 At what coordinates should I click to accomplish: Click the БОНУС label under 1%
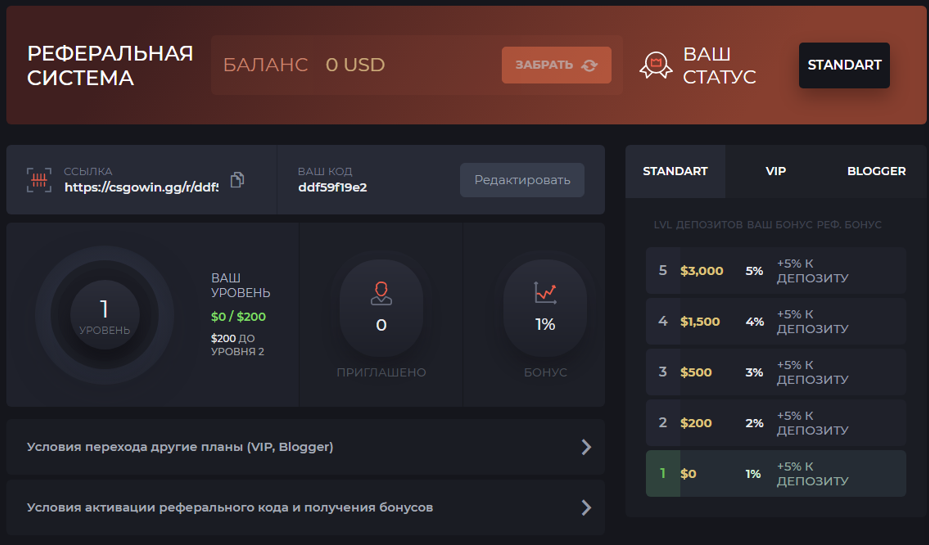point(545,373)
